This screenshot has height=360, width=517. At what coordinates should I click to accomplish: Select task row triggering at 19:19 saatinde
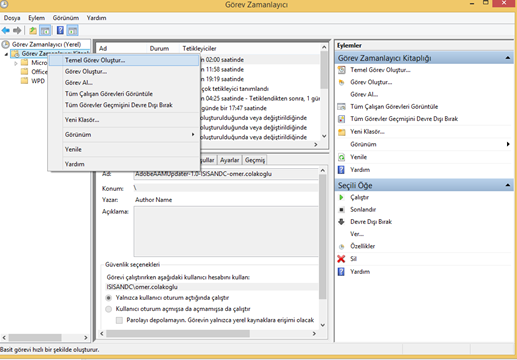click(259, 79)
